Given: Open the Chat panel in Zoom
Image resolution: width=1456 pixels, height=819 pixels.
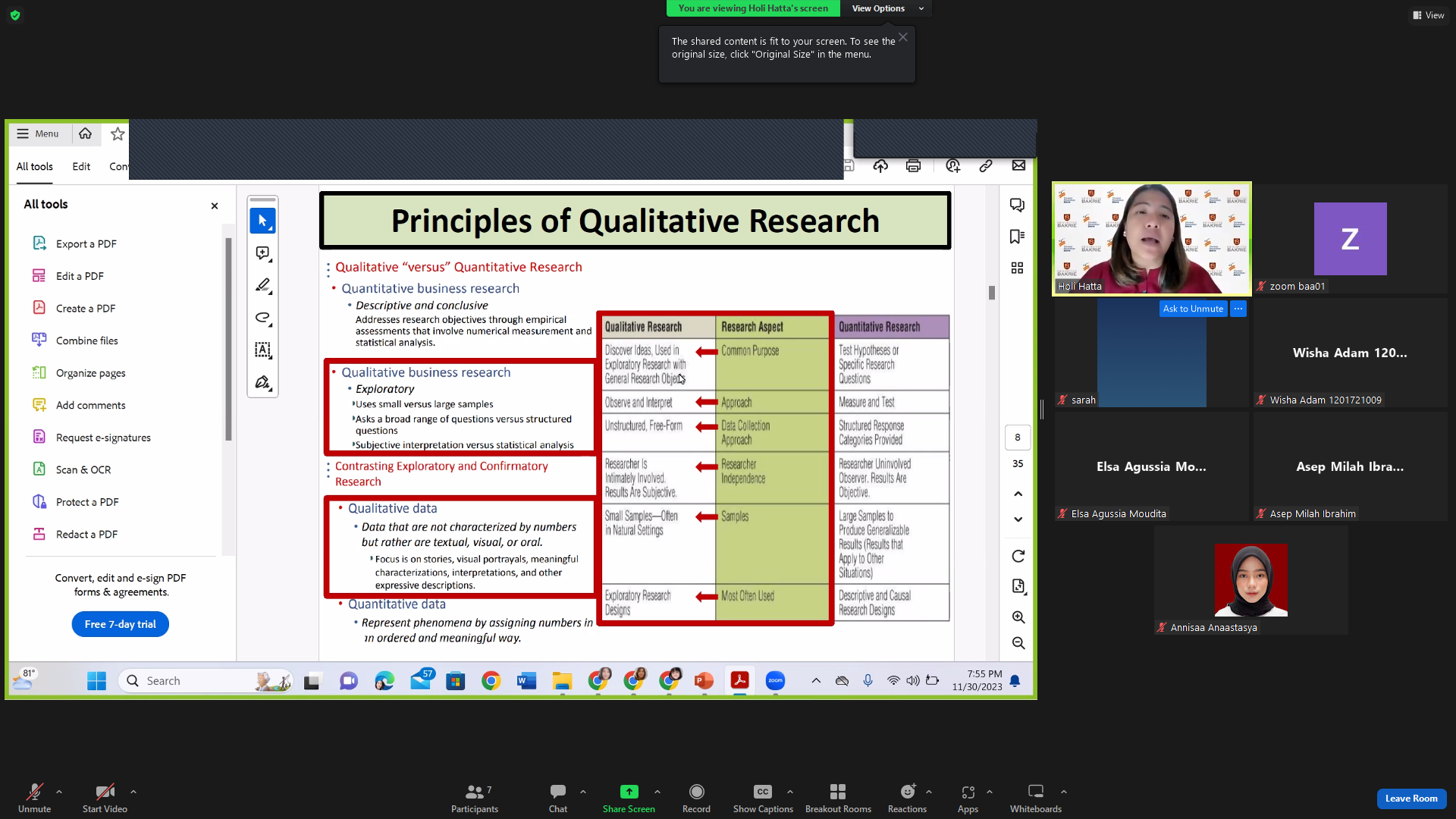Looking at the screenshot, I should [558, 798].
